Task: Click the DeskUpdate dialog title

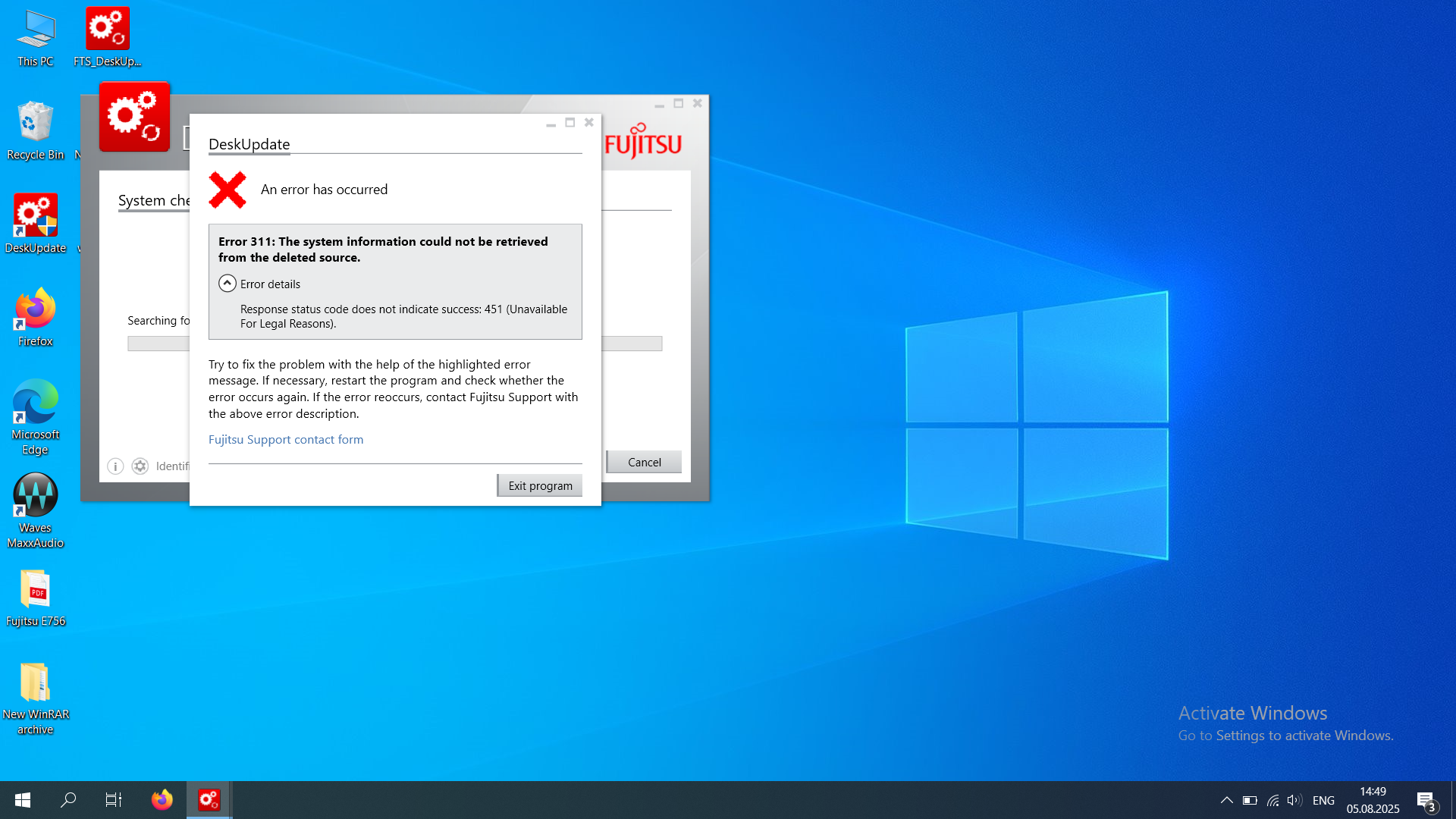Action: [249, 144]
